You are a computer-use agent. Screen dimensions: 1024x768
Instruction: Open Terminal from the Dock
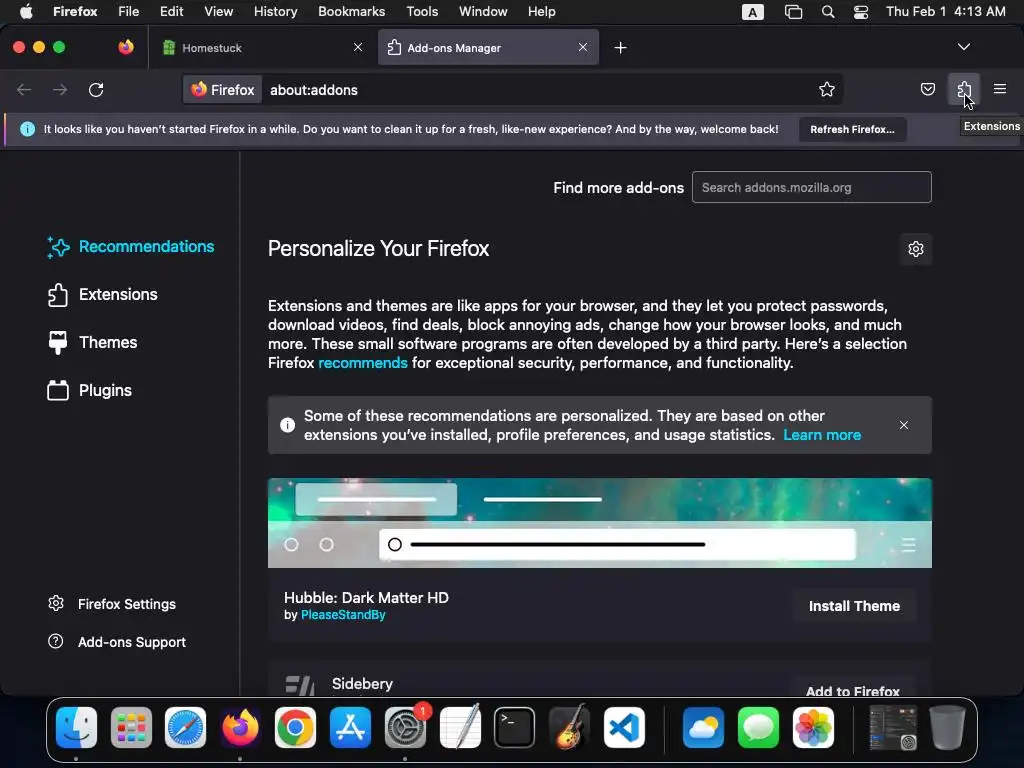tap(514, 728)
